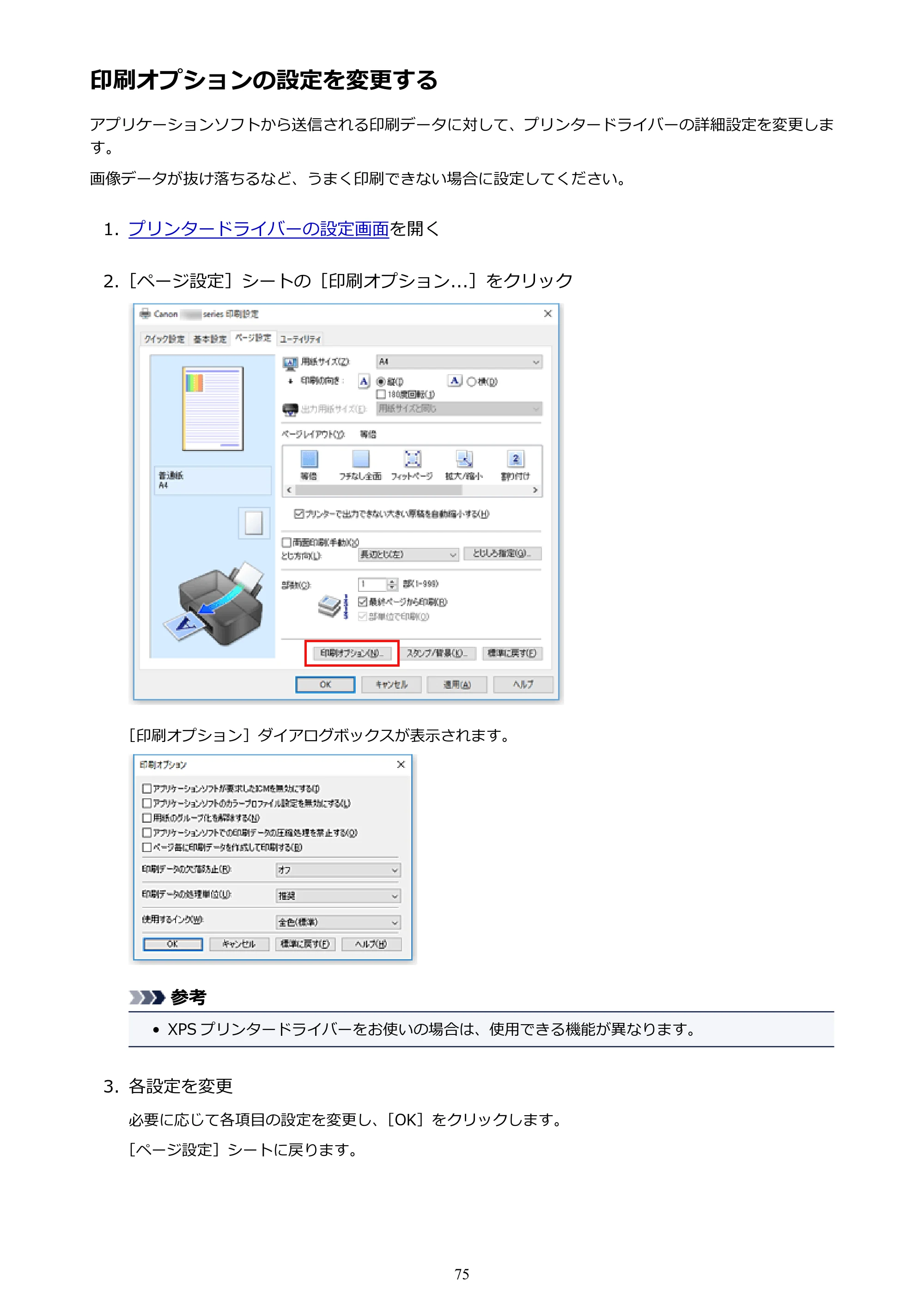The width and height of the screenshot is (924, 1307).
Task: Click the collated copies stack icon
Action: pos(333,606)
